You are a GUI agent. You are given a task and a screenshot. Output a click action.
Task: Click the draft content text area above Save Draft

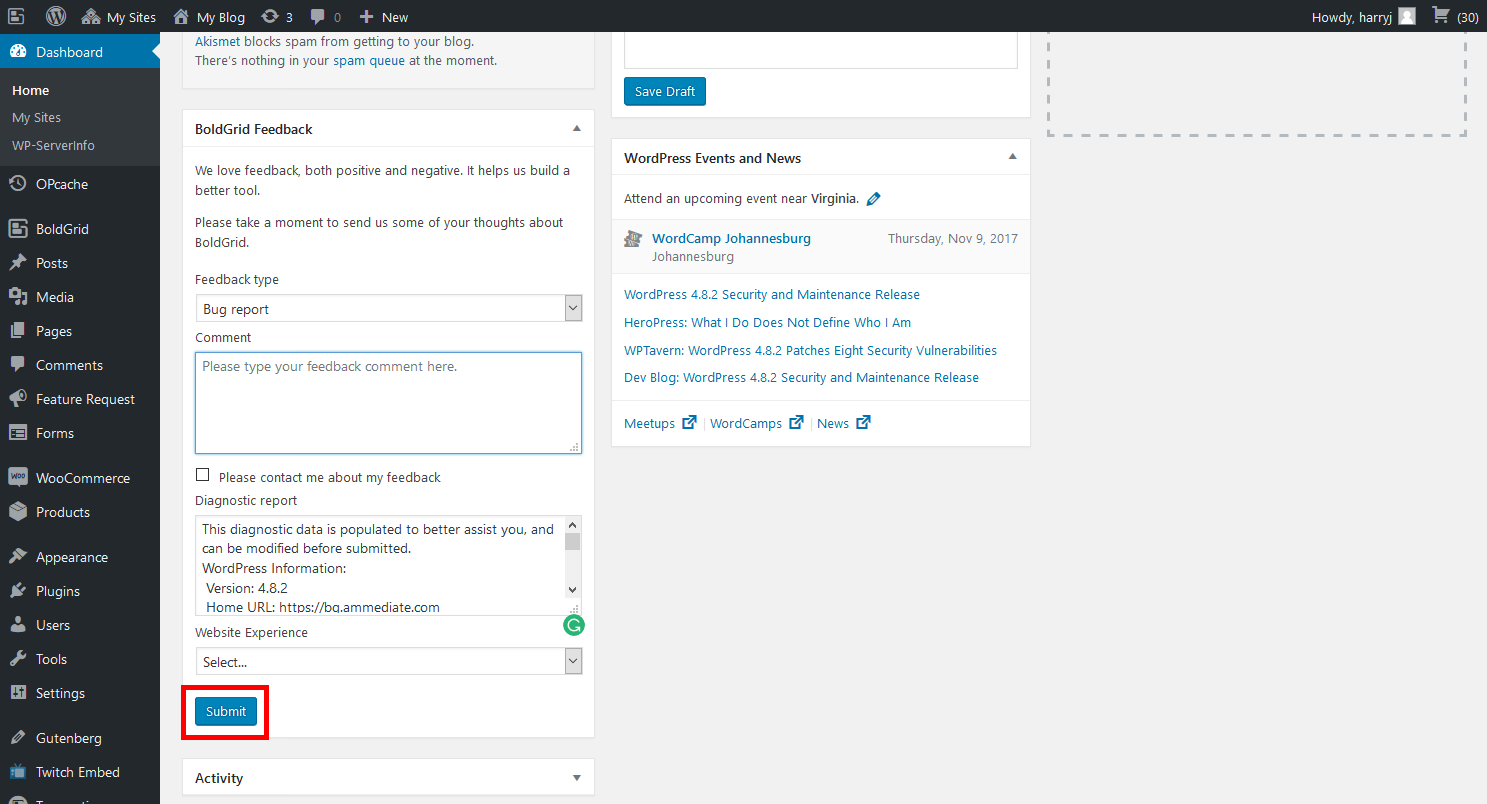pos(821,50)
